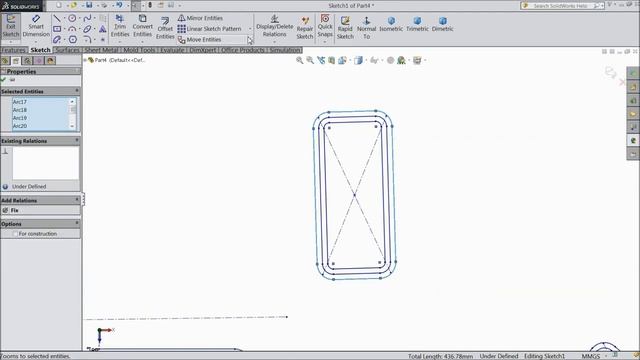Screen dimensions: 640x360
Task: Select the sketch Text tool
Action: click(102, 29)
